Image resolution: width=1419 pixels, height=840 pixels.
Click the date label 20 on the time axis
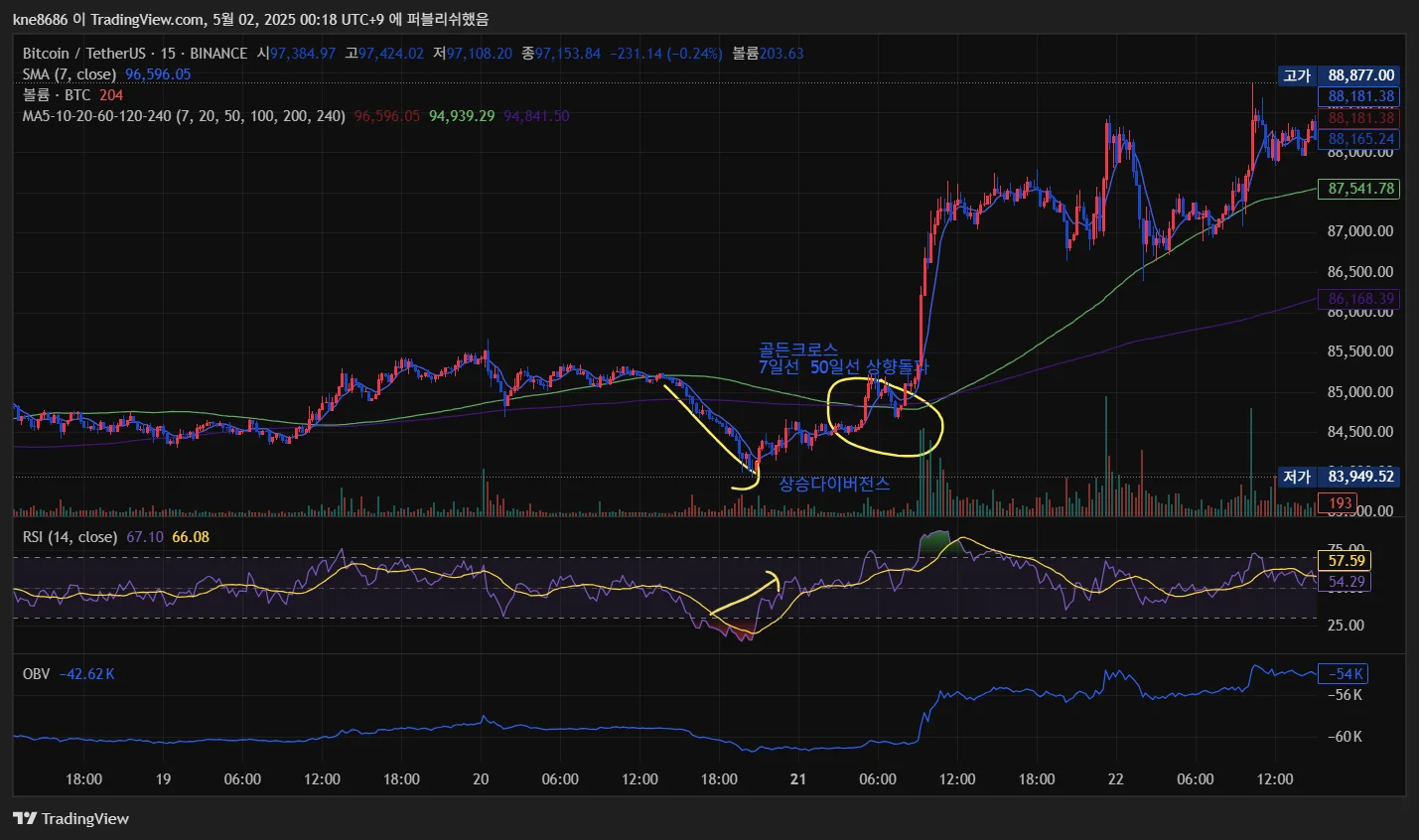pyautogui.click(x=481, y=779)
